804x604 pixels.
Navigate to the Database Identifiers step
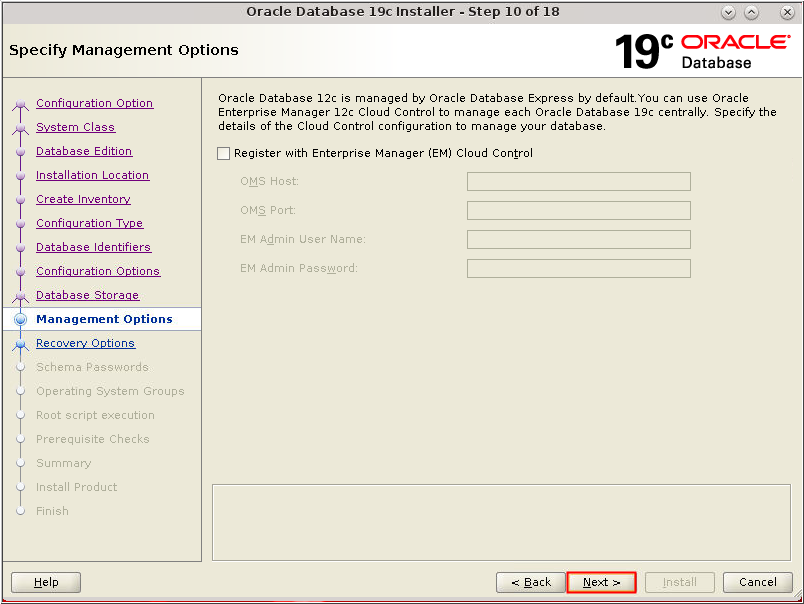(93, 247)
